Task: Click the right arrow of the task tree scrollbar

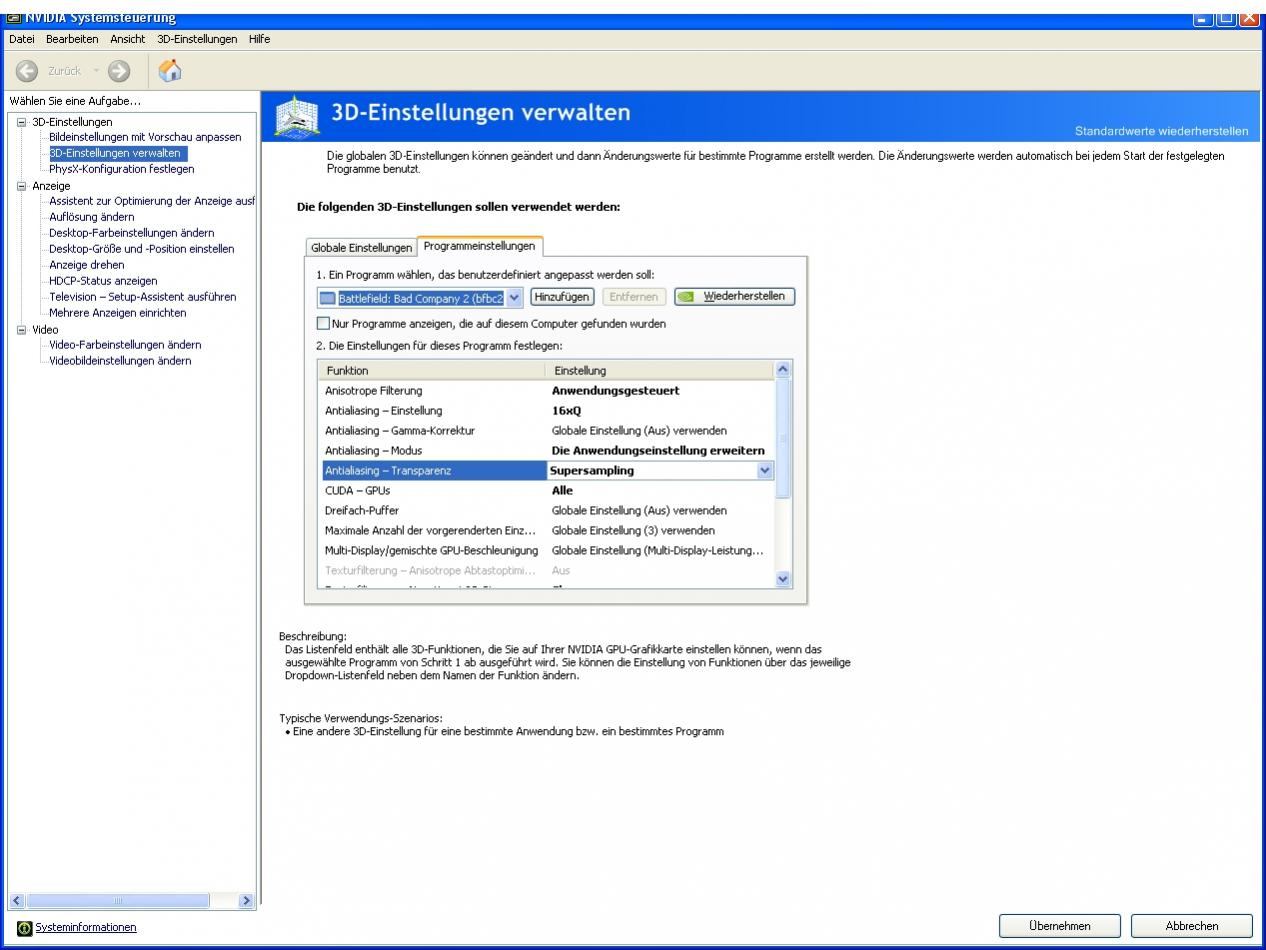Action: pyautogui.click(x=247, y=901)
